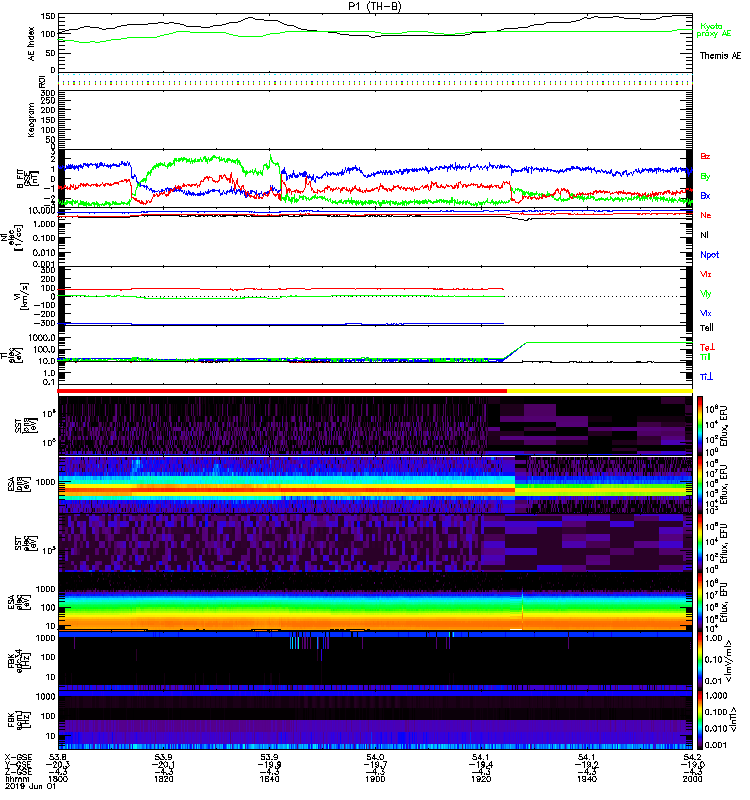Click the ESA electrons spectrogram panel

pos(375,602)
